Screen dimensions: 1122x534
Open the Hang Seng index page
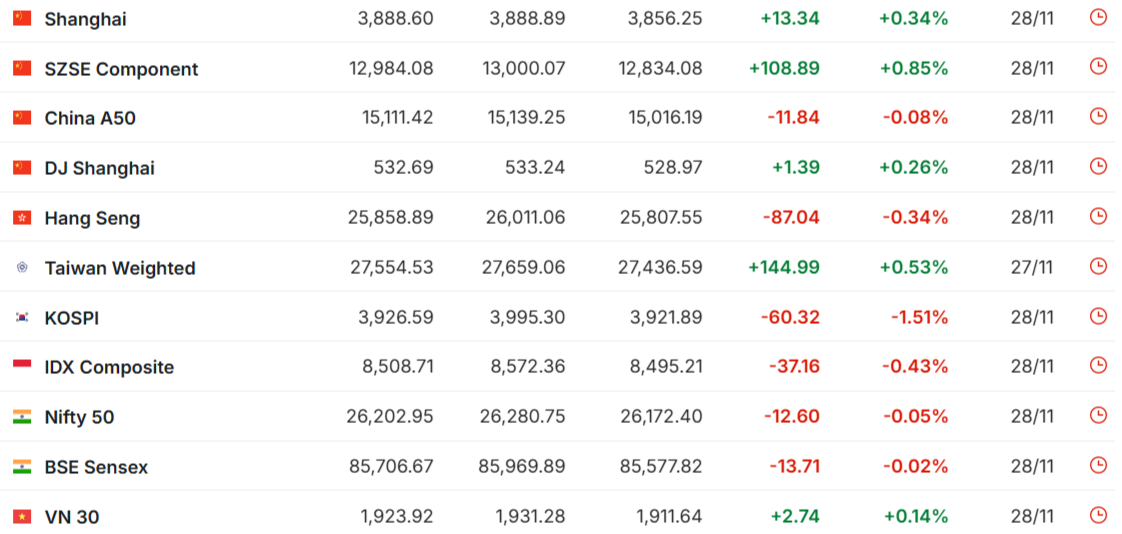click(x=92, y=218)
